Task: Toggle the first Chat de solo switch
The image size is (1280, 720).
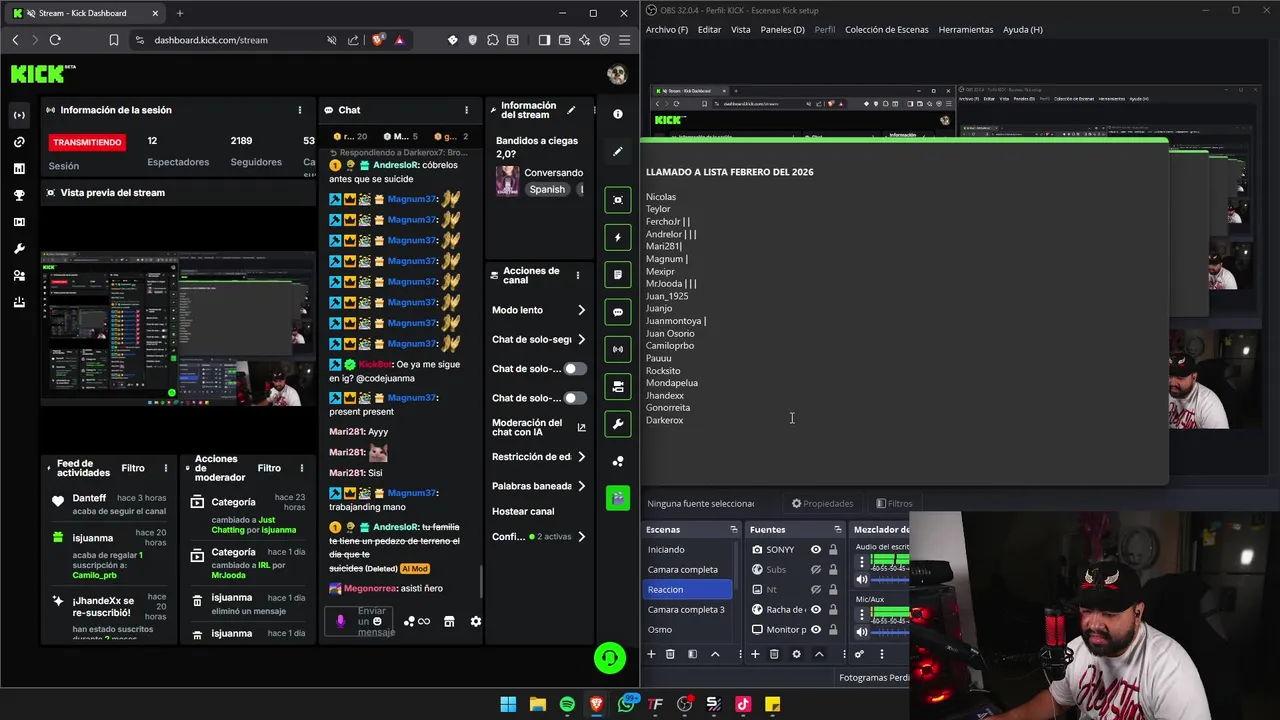Action: pyautogui.click(x=574, y=369)
